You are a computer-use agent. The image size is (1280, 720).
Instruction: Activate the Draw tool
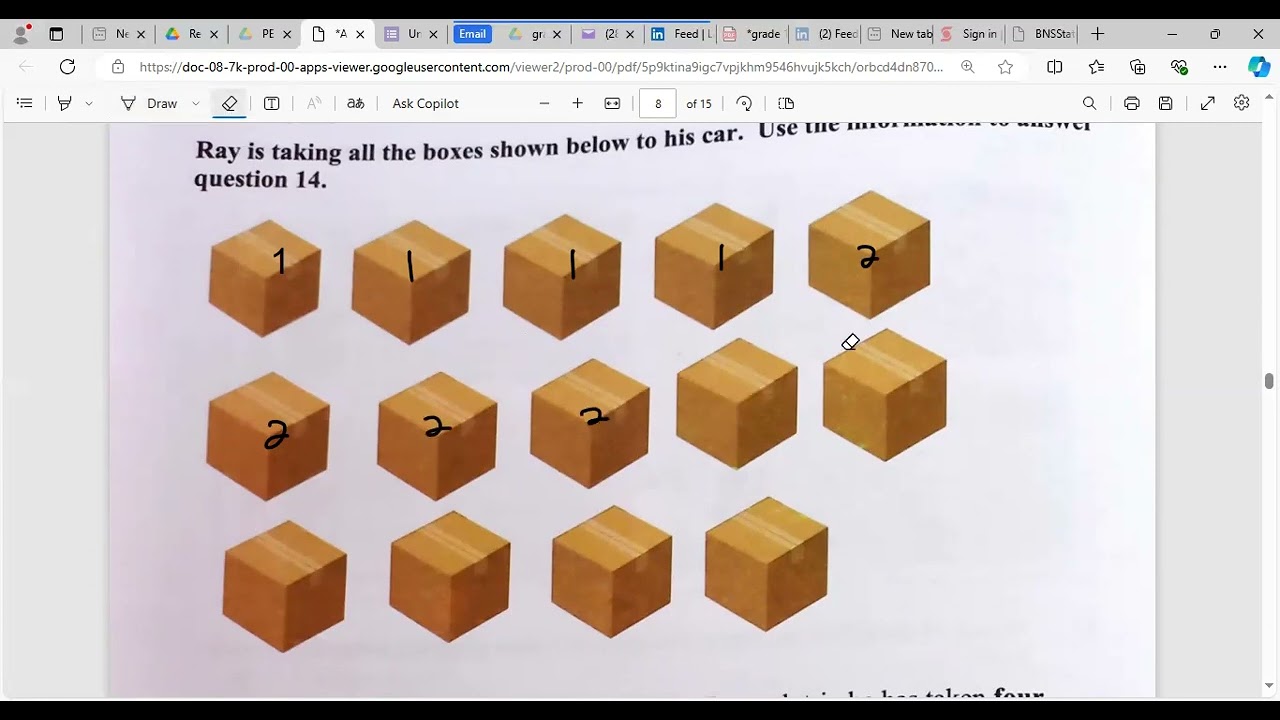[149, 103]
